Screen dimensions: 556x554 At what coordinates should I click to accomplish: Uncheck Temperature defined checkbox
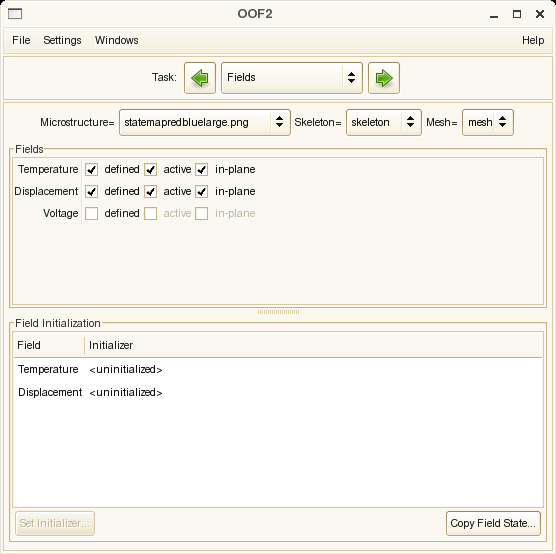91,170
